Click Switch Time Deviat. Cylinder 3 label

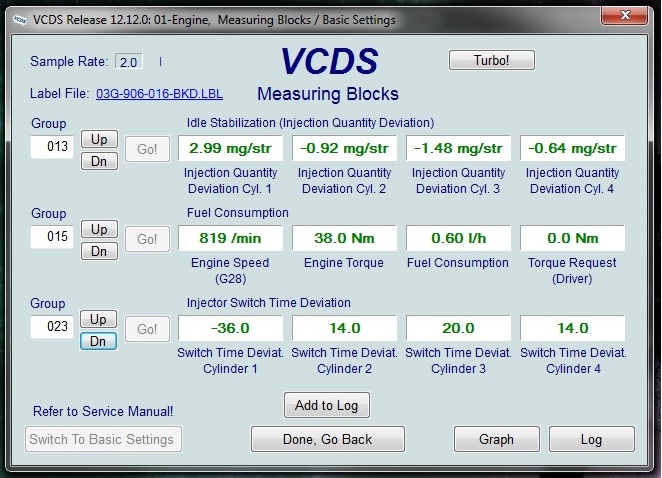pyautogui.click(x=459, y=361)
